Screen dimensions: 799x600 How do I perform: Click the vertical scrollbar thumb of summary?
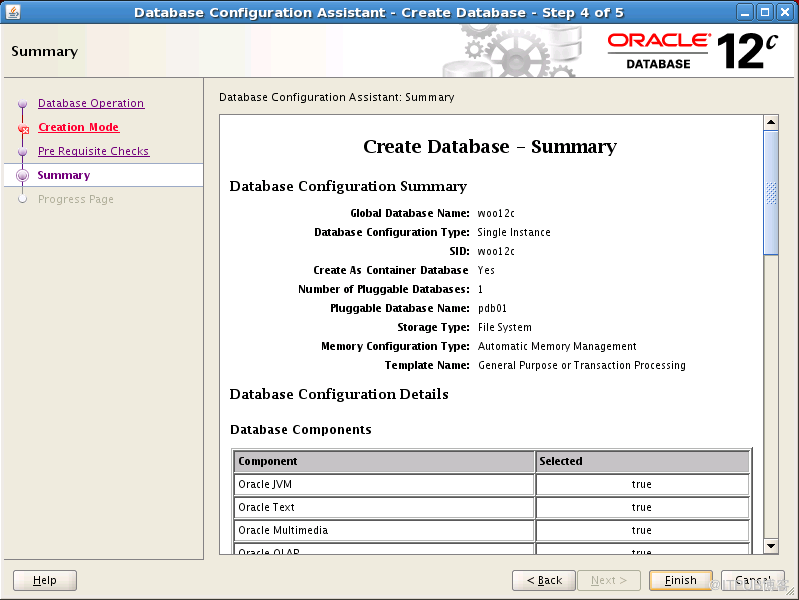(x=771, y=193)
